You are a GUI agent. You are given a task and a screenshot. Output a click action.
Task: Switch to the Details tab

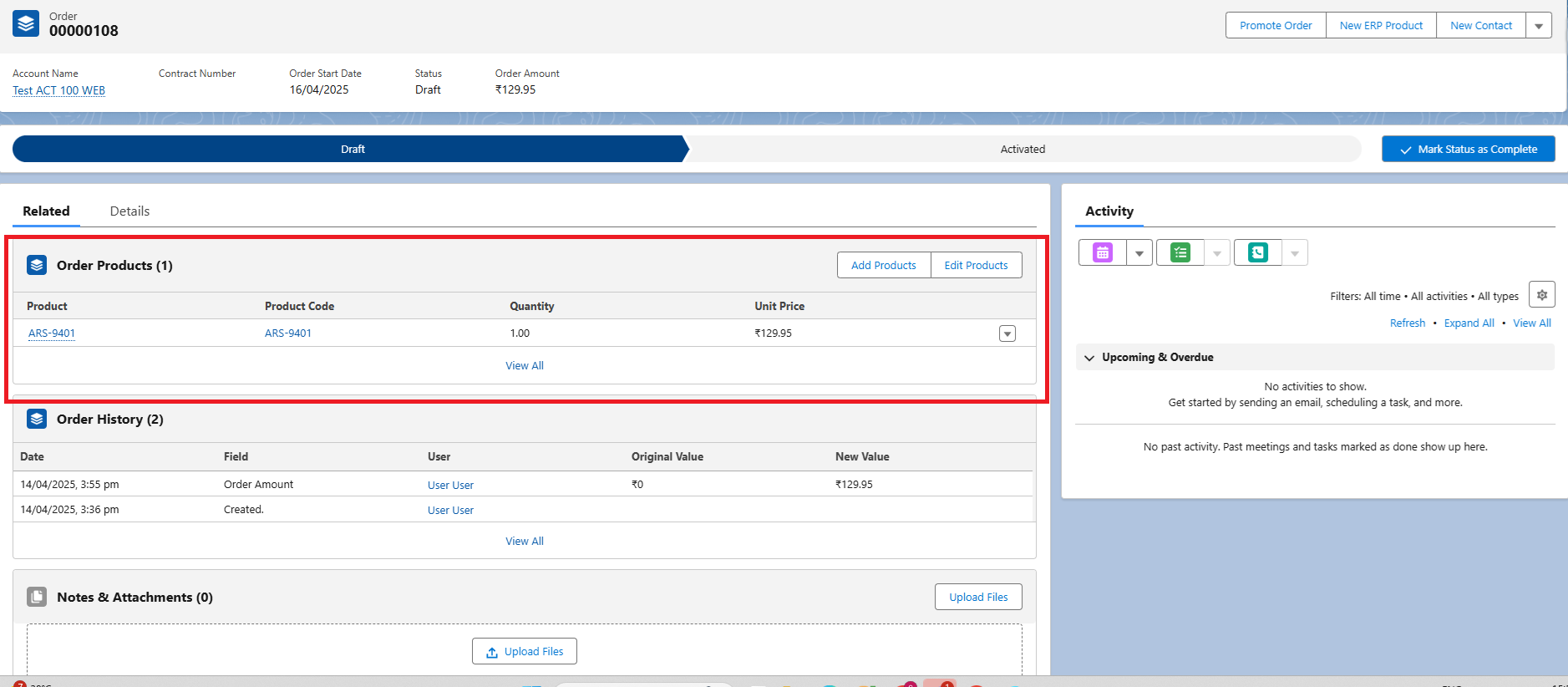click(129, 211)
